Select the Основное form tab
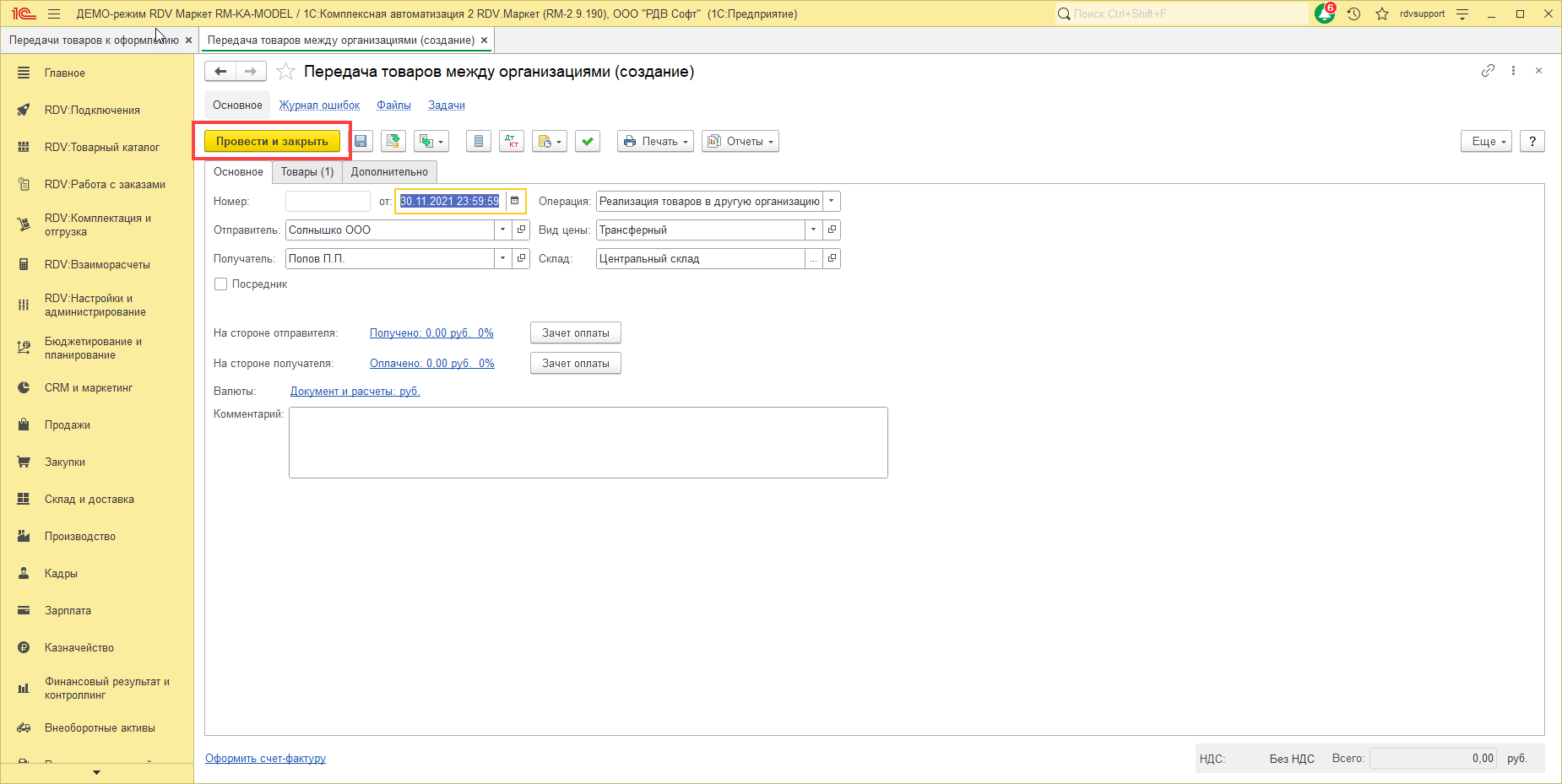Image resolution: width=1562 pixels, height=784 pixels. coord(238,172)
